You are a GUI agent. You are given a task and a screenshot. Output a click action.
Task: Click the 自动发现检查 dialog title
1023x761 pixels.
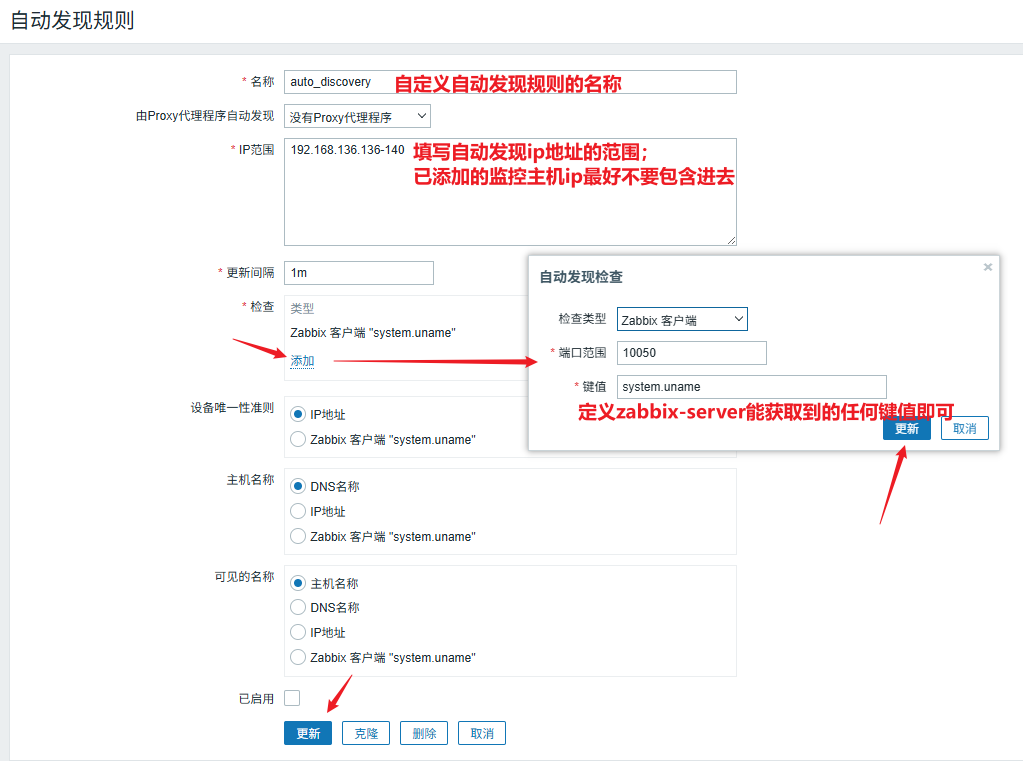pos(581,277)
